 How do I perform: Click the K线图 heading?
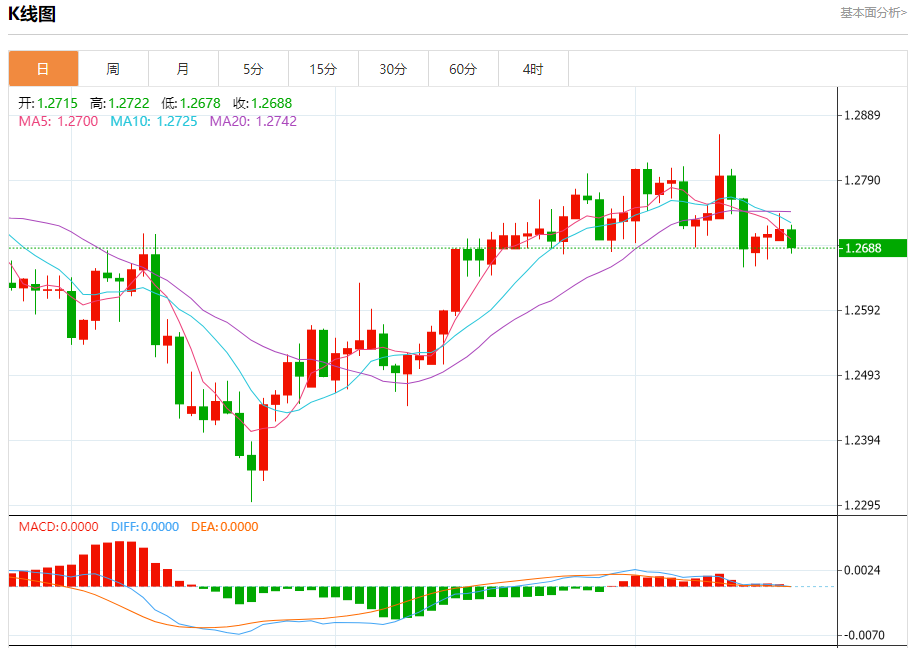coord(32,13)
